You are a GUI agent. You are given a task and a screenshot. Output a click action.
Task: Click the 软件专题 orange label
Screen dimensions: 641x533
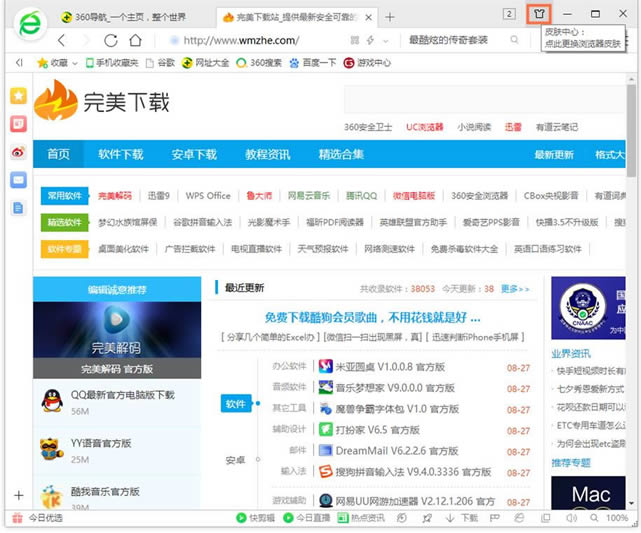coord(65,249)
